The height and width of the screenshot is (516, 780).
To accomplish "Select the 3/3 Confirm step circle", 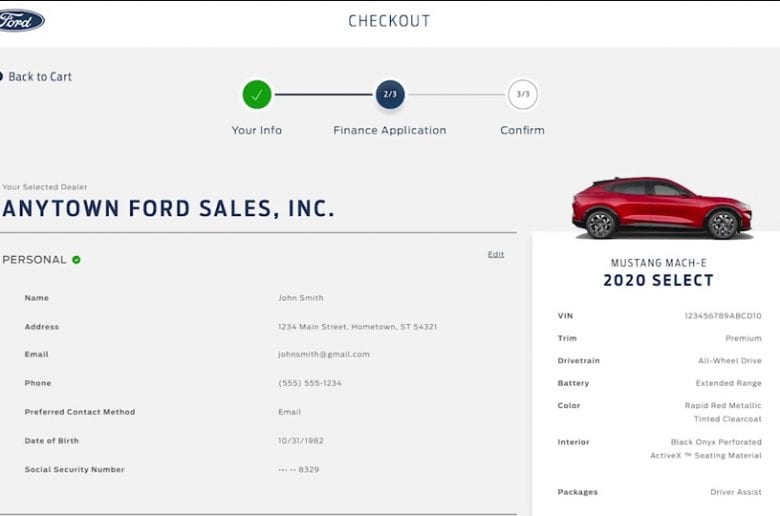I will tap(522, 95).
